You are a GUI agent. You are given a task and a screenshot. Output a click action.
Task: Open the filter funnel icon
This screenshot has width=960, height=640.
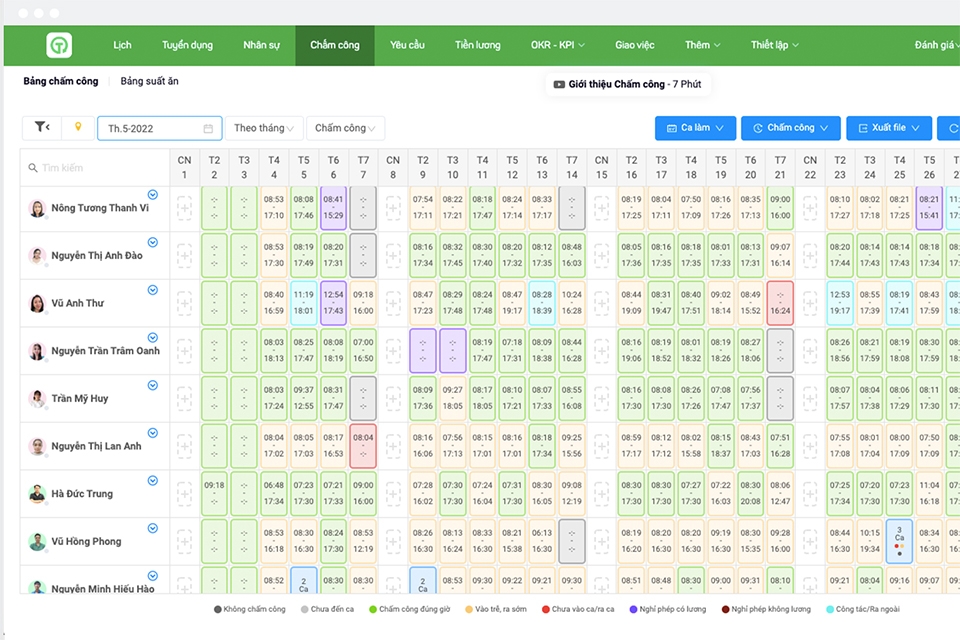(x=42, y=127)
